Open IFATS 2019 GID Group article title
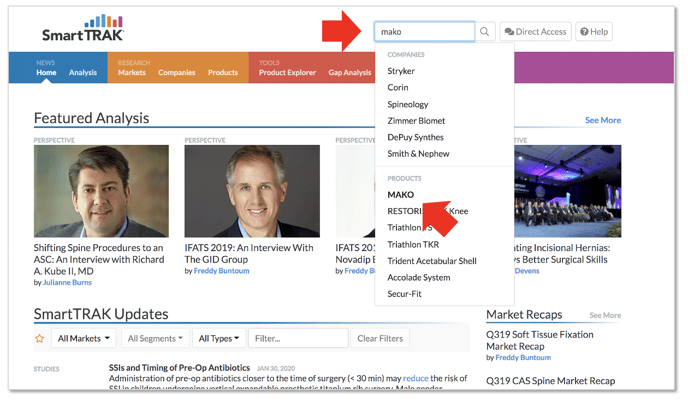The height and width of the screenshot is (402, 688). 249,253
